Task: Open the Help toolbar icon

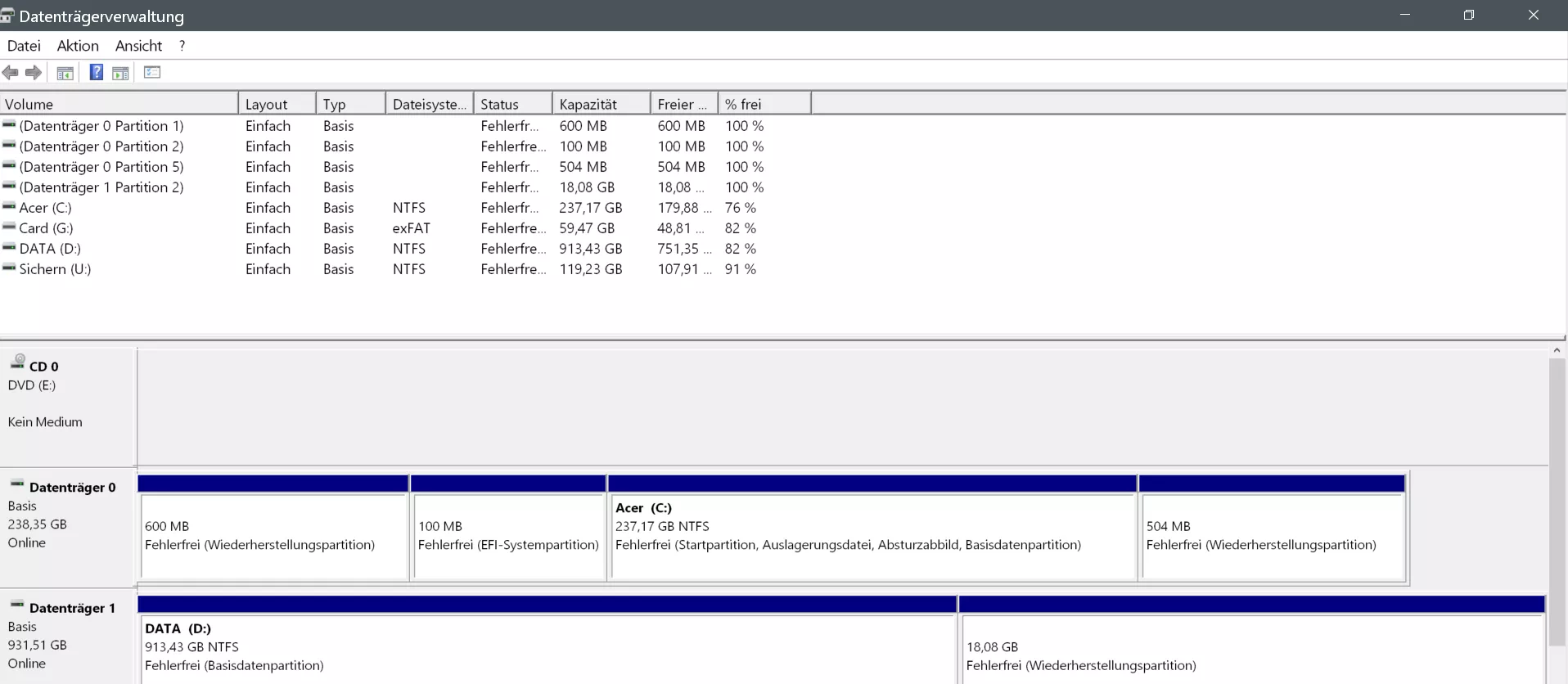Action: pos(96,73)
